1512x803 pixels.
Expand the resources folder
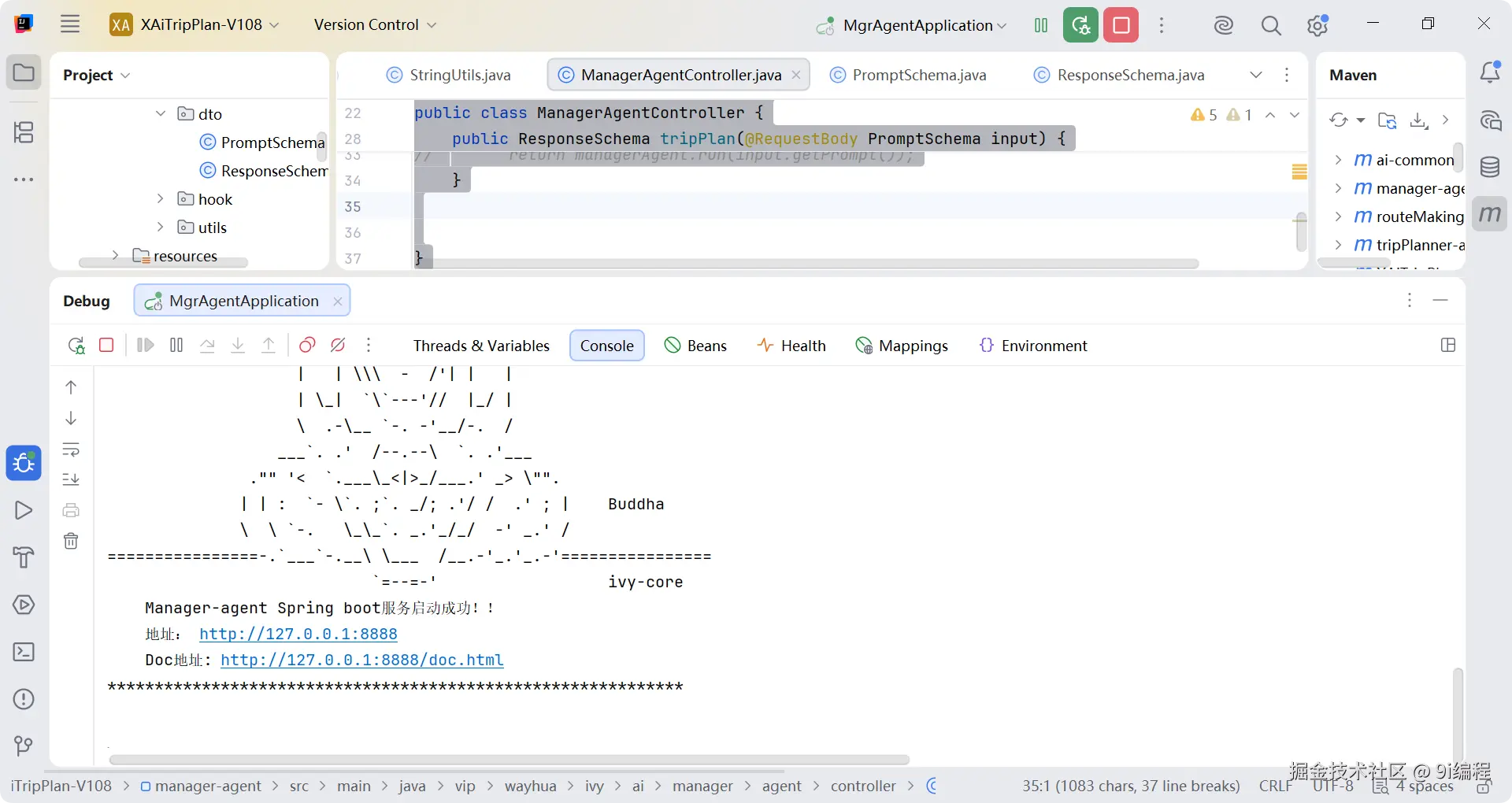116,255
